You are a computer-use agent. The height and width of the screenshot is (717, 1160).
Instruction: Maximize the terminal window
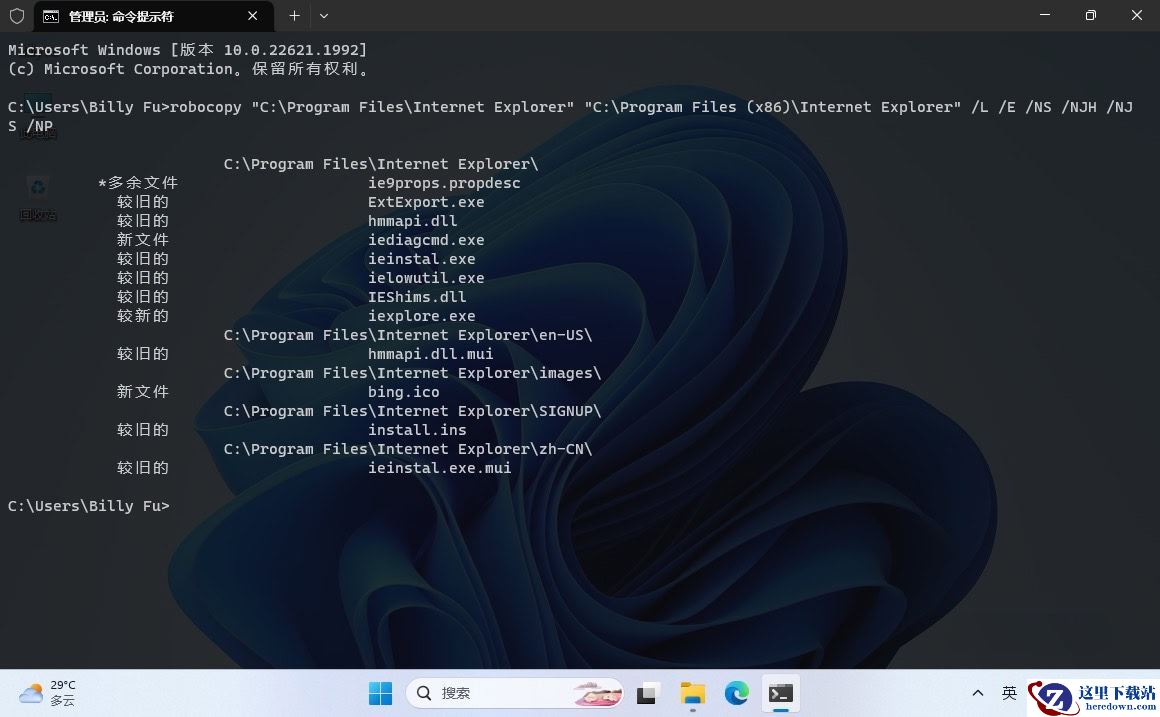[x=1090, y=15]
